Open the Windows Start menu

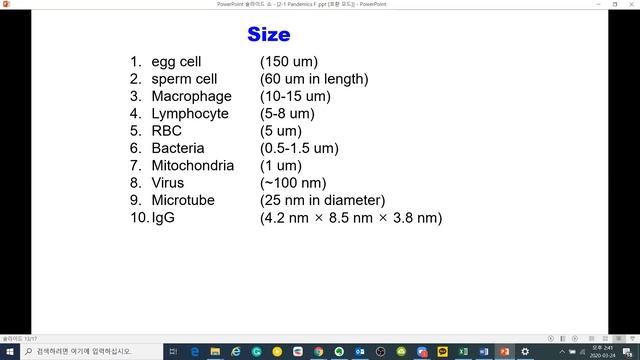10,351
